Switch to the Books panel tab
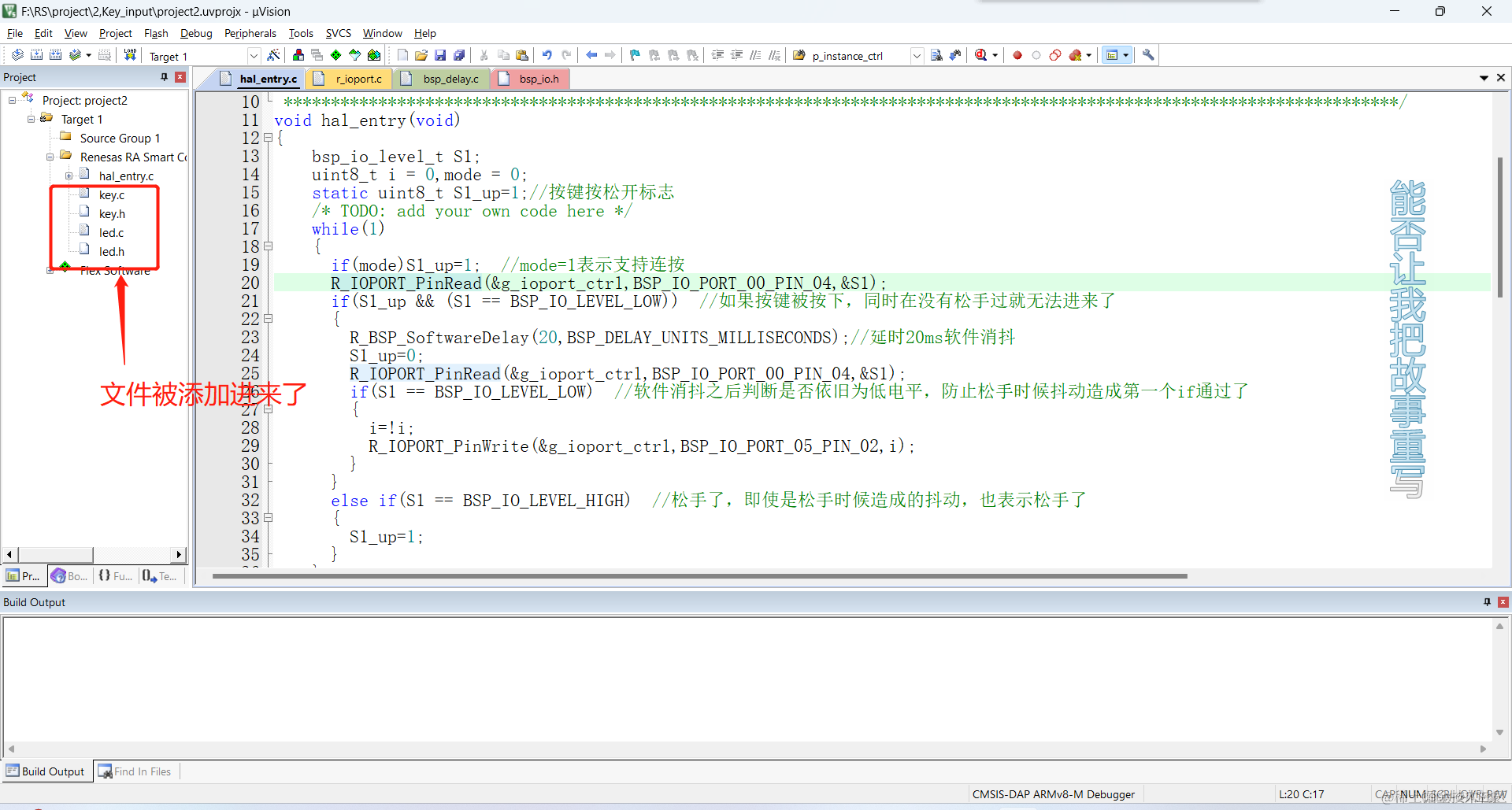This screenshot has height=810, width=1512. point(69,576)
